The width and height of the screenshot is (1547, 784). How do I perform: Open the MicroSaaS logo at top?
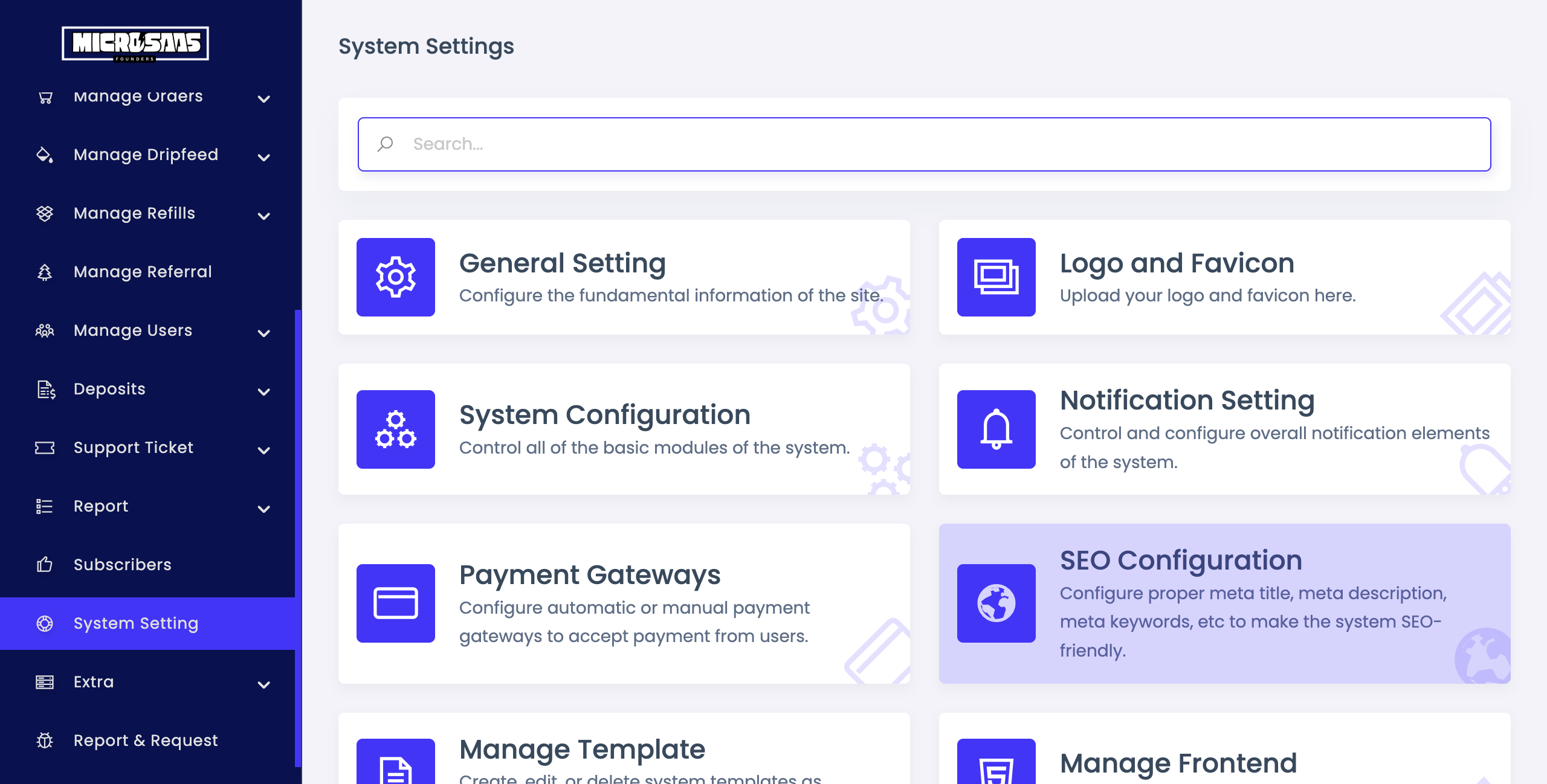[x=135, y=43]
